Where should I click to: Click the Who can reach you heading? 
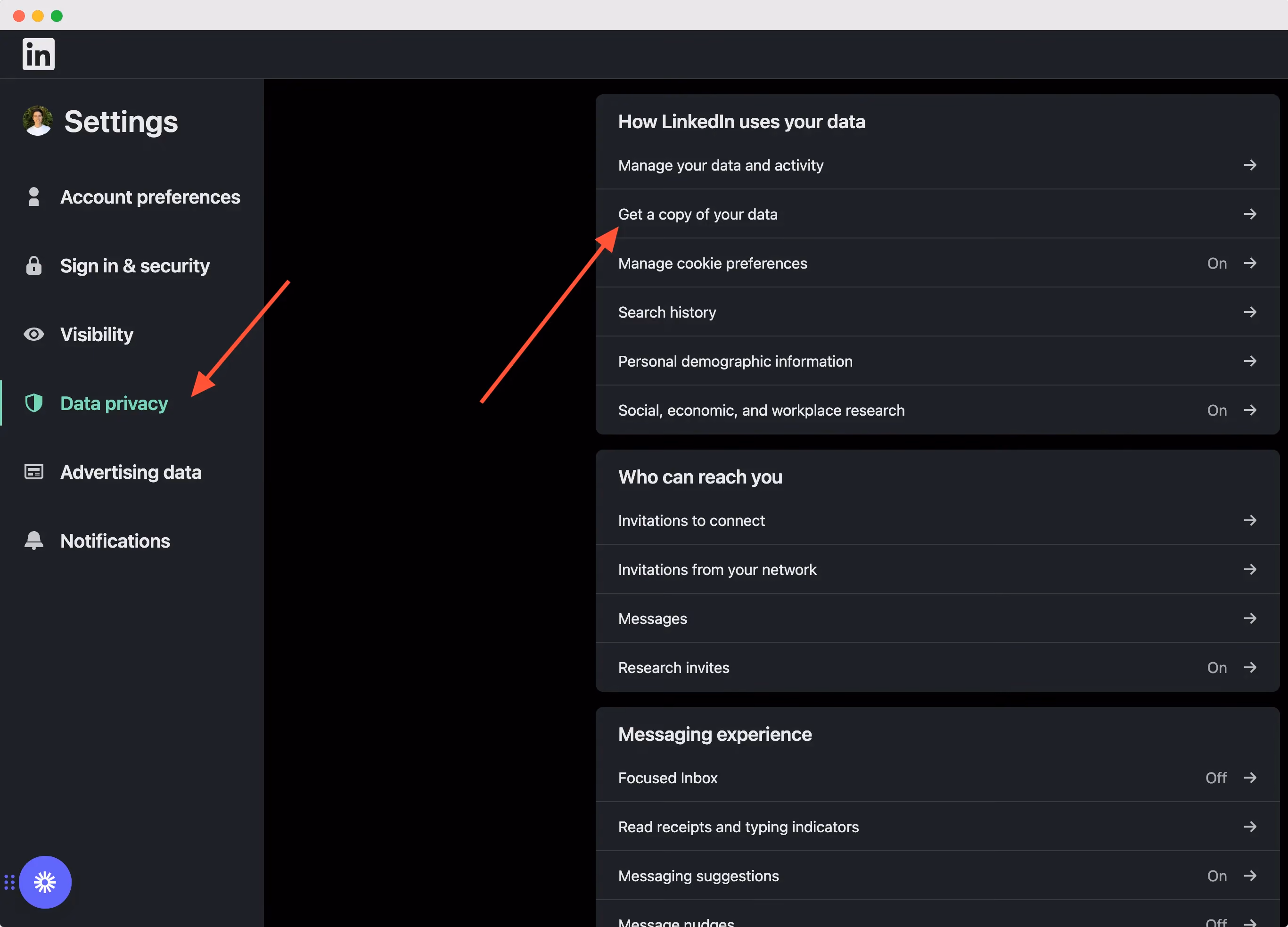[700, 477]
